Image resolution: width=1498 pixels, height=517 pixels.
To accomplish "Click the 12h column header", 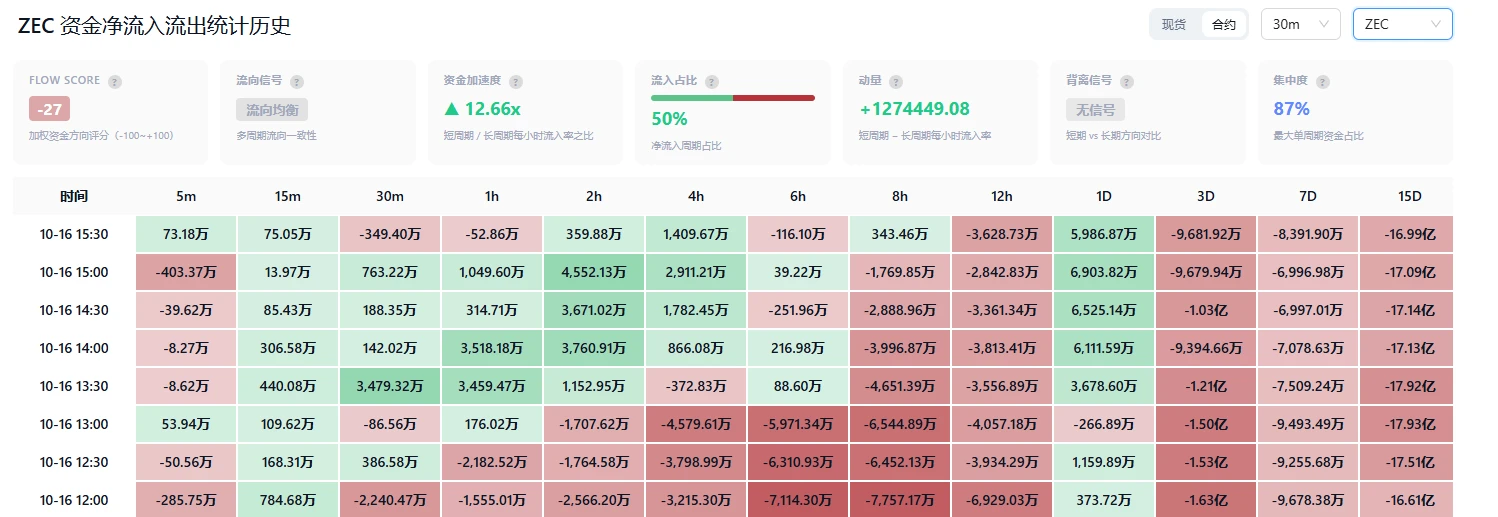I will pyautogui.click(x=1002, y=196).
